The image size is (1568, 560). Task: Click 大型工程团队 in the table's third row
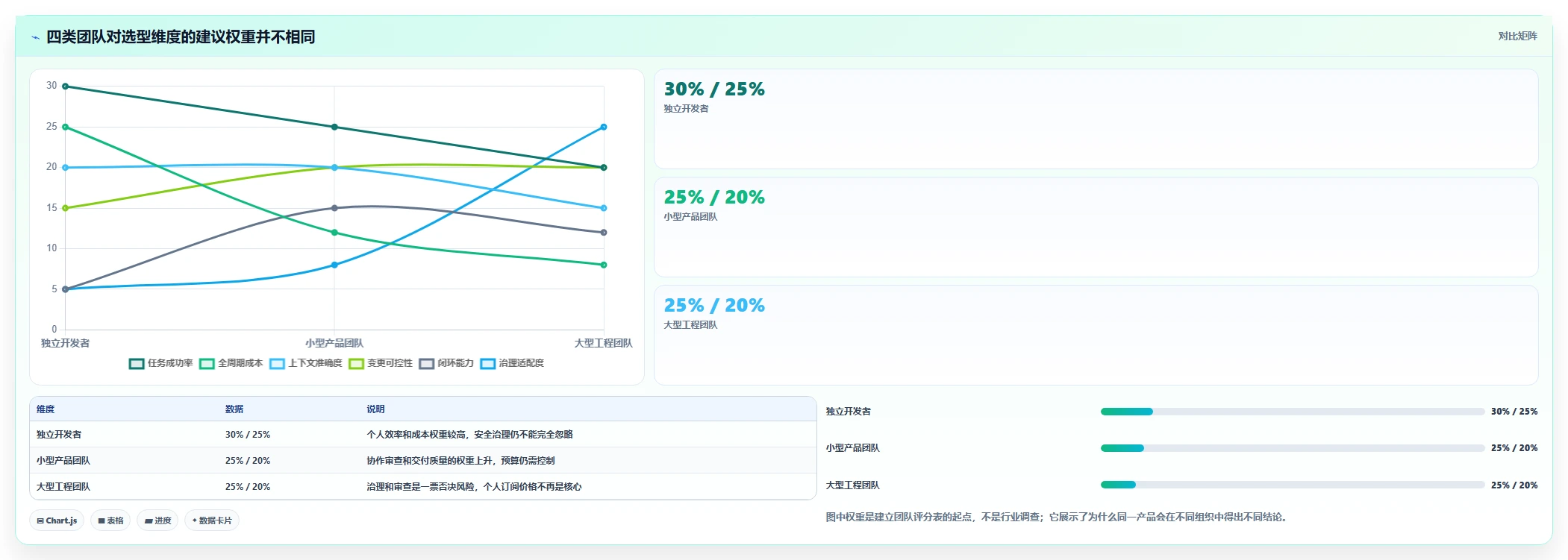(63, 487)
